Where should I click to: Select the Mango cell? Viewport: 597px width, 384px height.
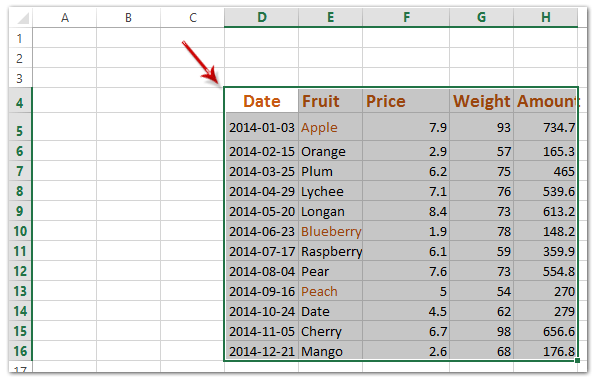(x=330, y=351)
